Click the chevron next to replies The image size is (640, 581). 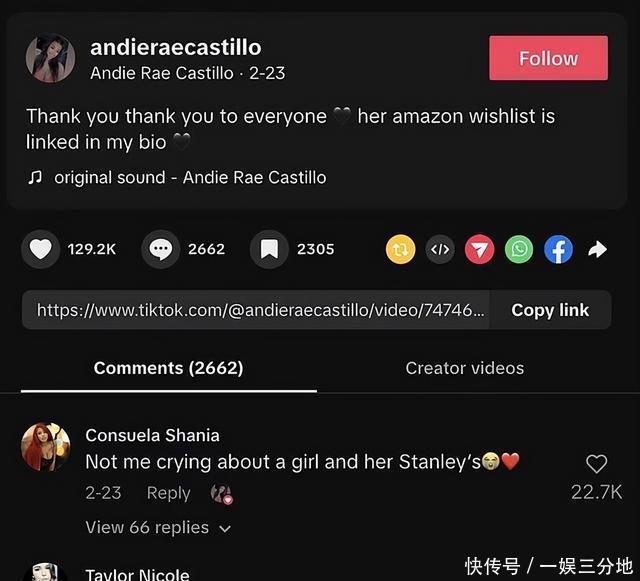point(225,529)
